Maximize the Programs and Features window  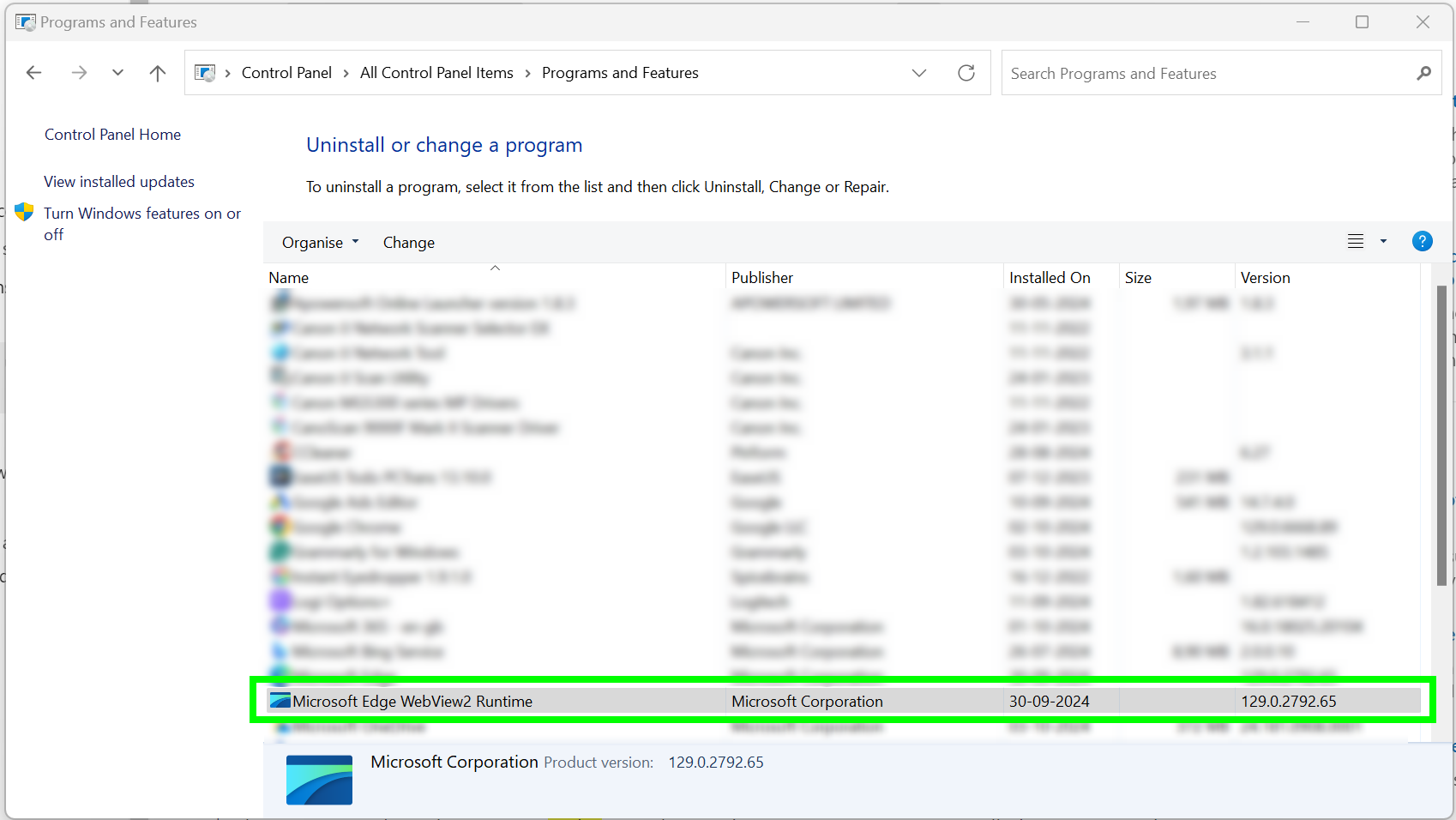click(x=1362, y=22)
